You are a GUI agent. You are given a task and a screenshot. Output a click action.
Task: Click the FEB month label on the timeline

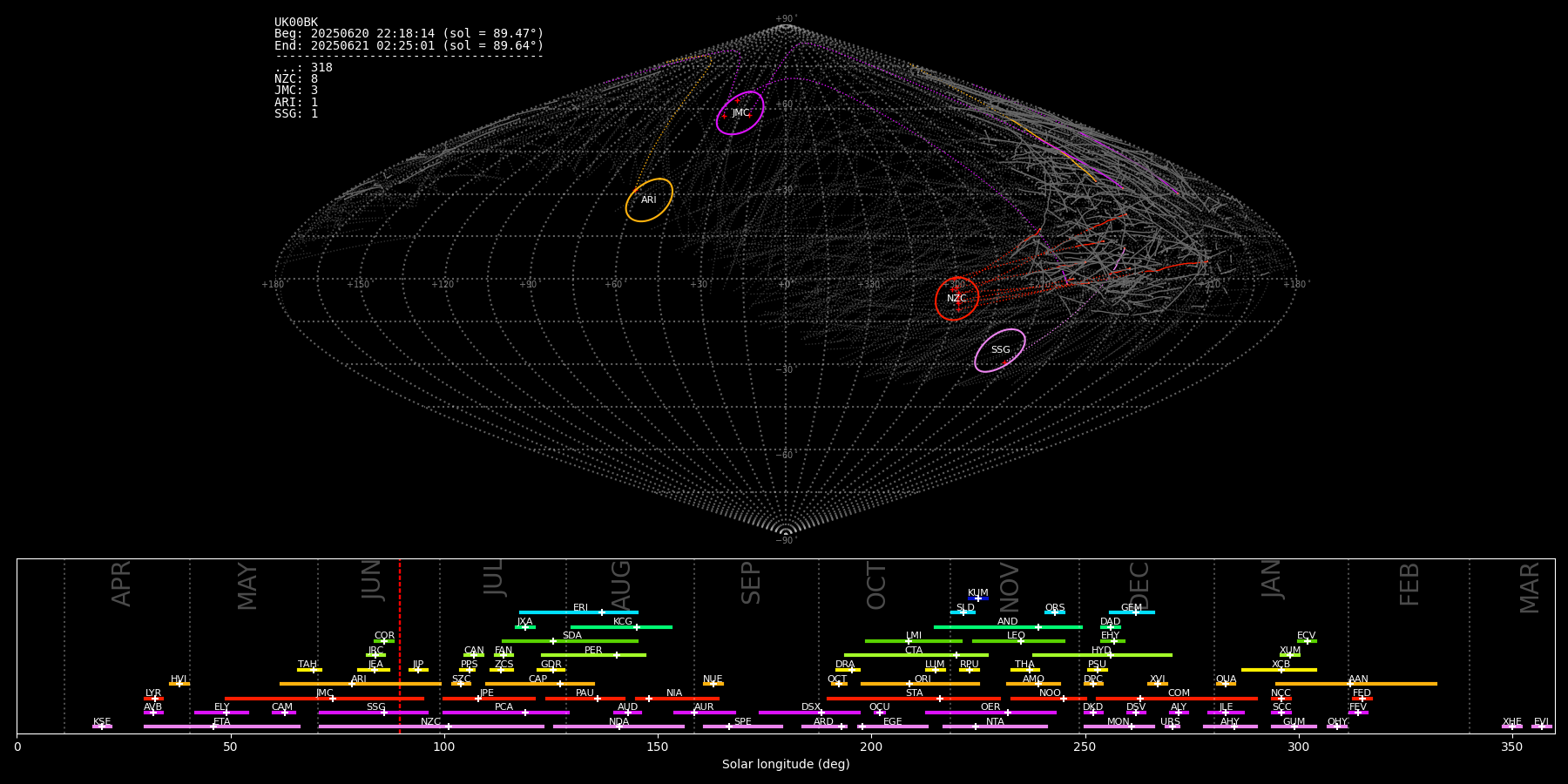pyautogui.click(x=1409, y=585)
